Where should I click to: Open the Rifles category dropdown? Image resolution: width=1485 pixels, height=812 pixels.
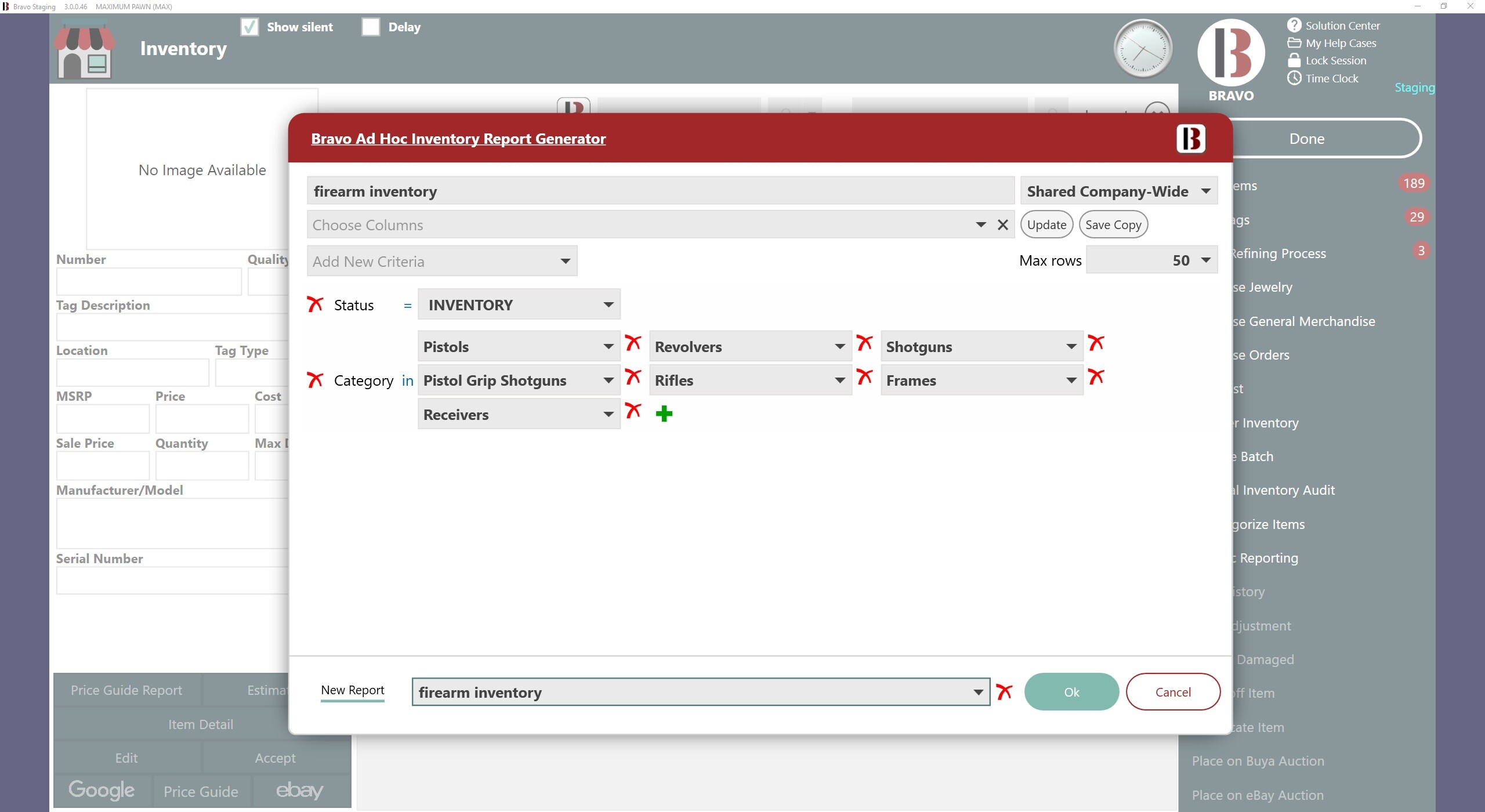pyautogui.click(x=750, y=380)
